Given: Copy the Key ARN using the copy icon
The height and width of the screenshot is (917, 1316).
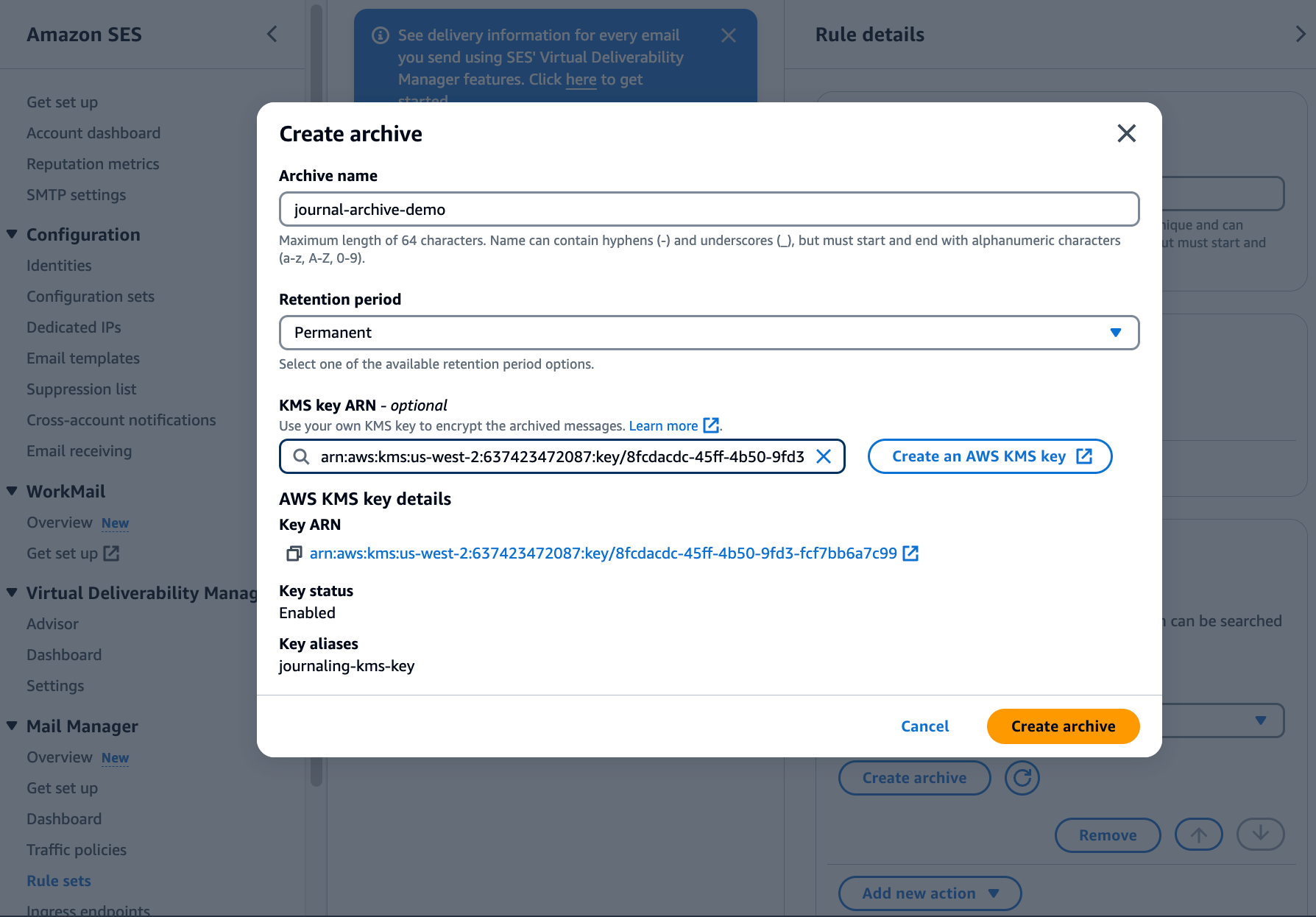Looking at the screenshot, I should [293, 553].
